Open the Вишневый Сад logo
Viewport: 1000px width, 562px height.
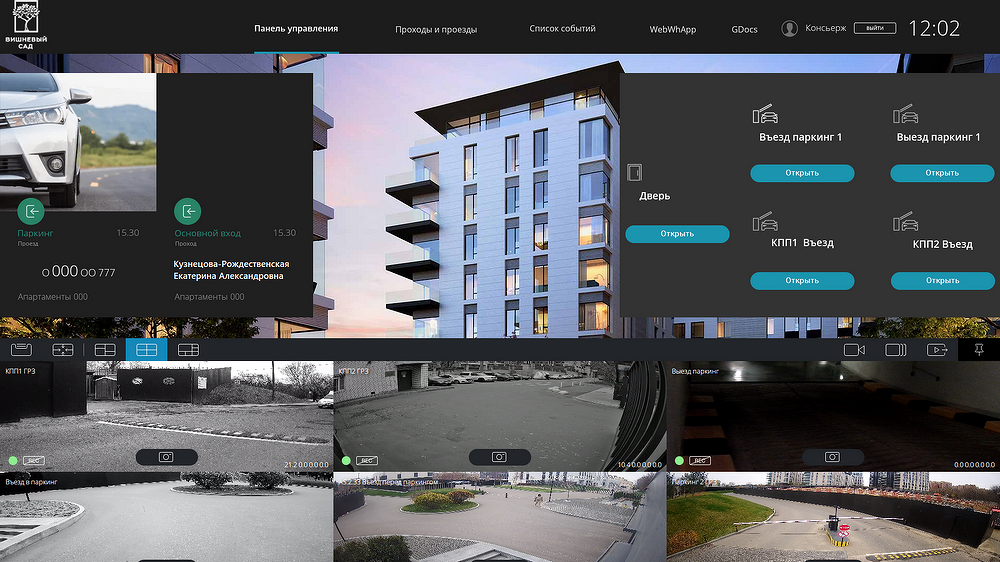click(26, 26)
